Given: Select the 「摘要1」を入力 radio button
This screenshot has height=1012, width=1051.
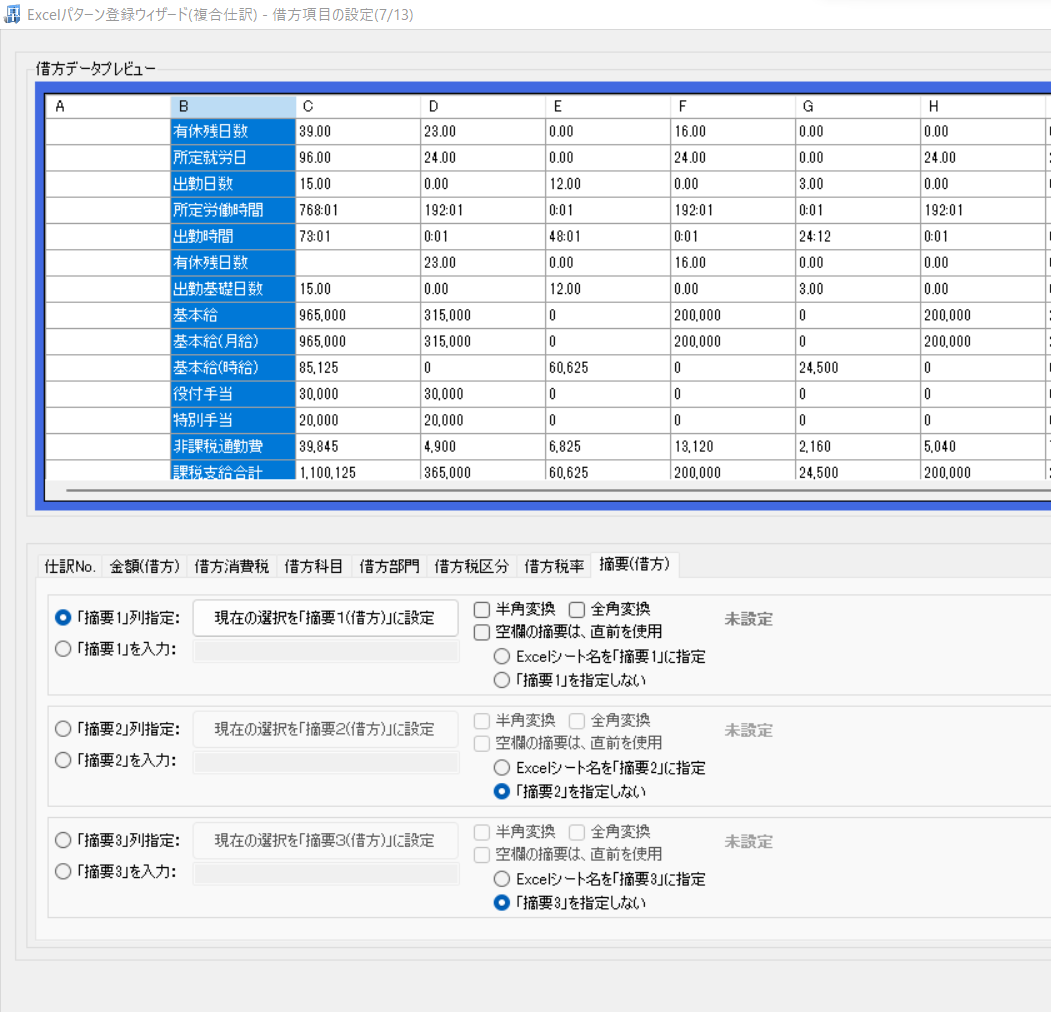Looking at the screenshot, I should click(x=63, y=649).
